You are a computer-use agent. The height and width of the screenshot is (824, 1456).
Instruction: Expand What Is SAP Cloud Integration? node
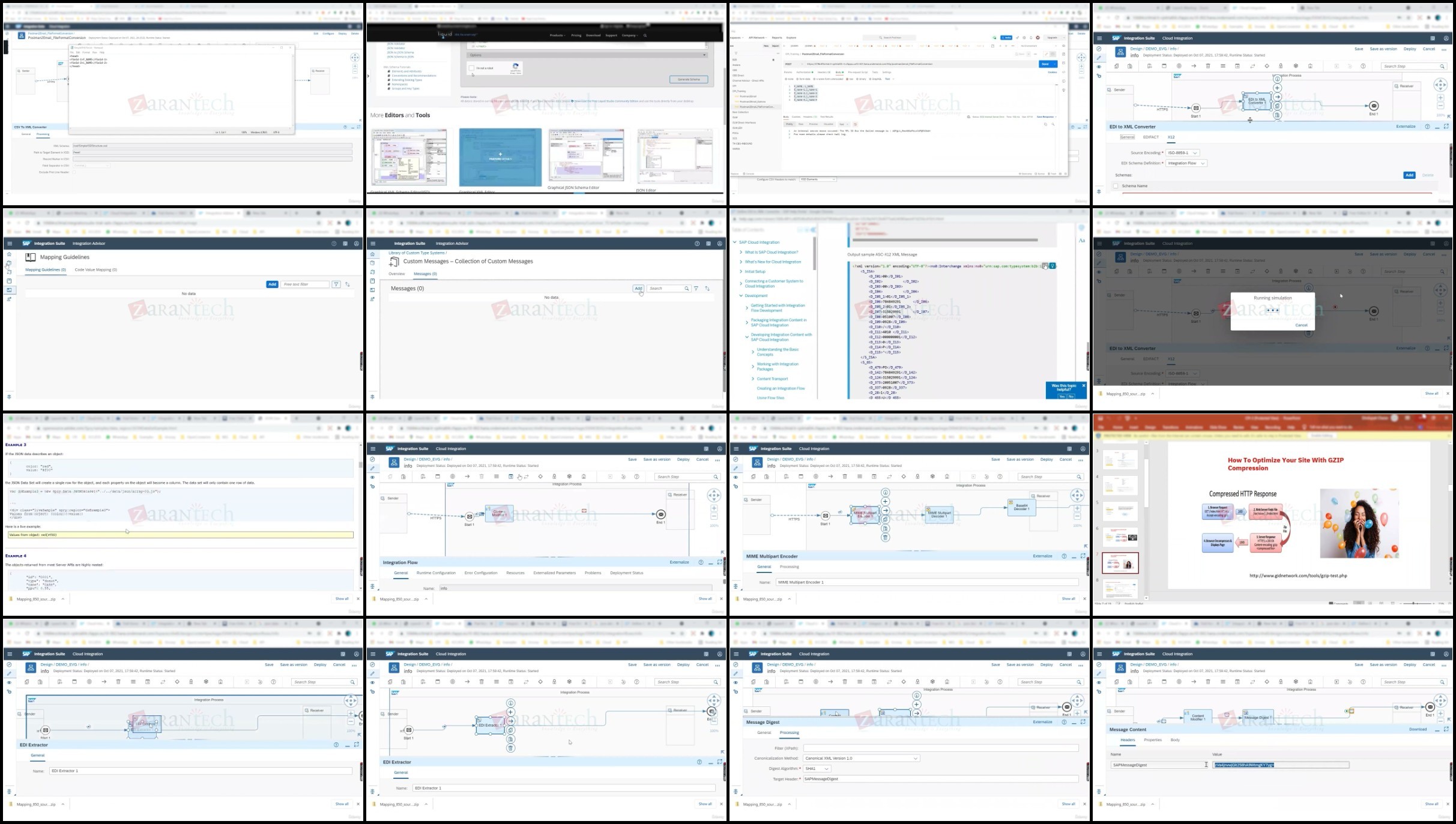tap(741, 252)
